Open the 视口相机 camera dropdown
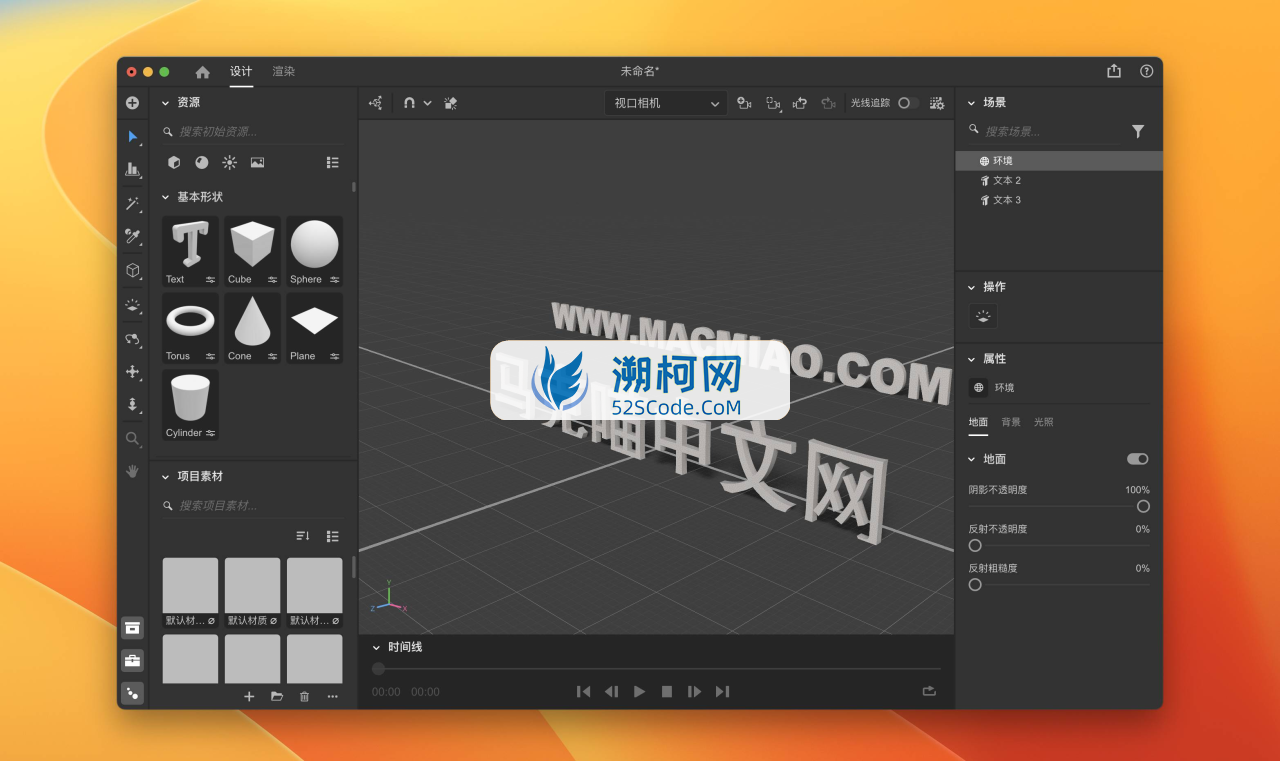This screenshot has height=761, width=1280. point(666,103)
